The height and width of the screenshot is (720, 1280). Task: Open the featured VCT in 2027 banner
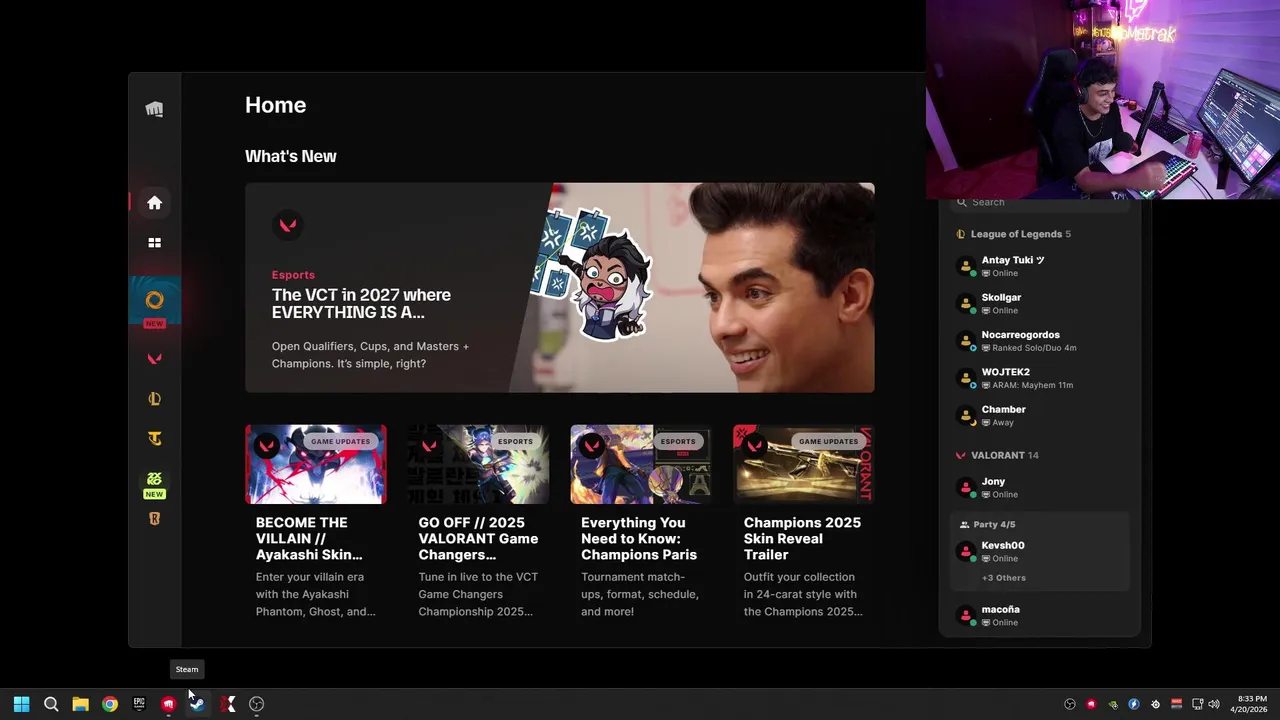click(x=559, y=288)
